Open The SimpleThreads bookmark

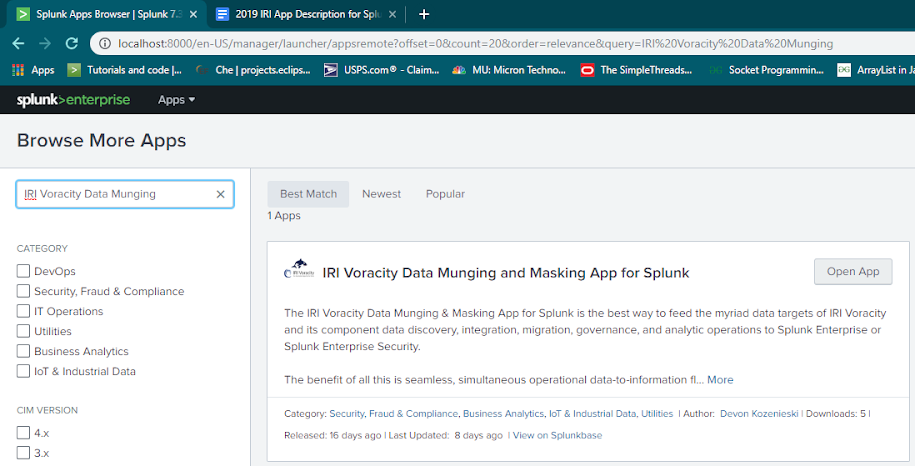(637, 70)
